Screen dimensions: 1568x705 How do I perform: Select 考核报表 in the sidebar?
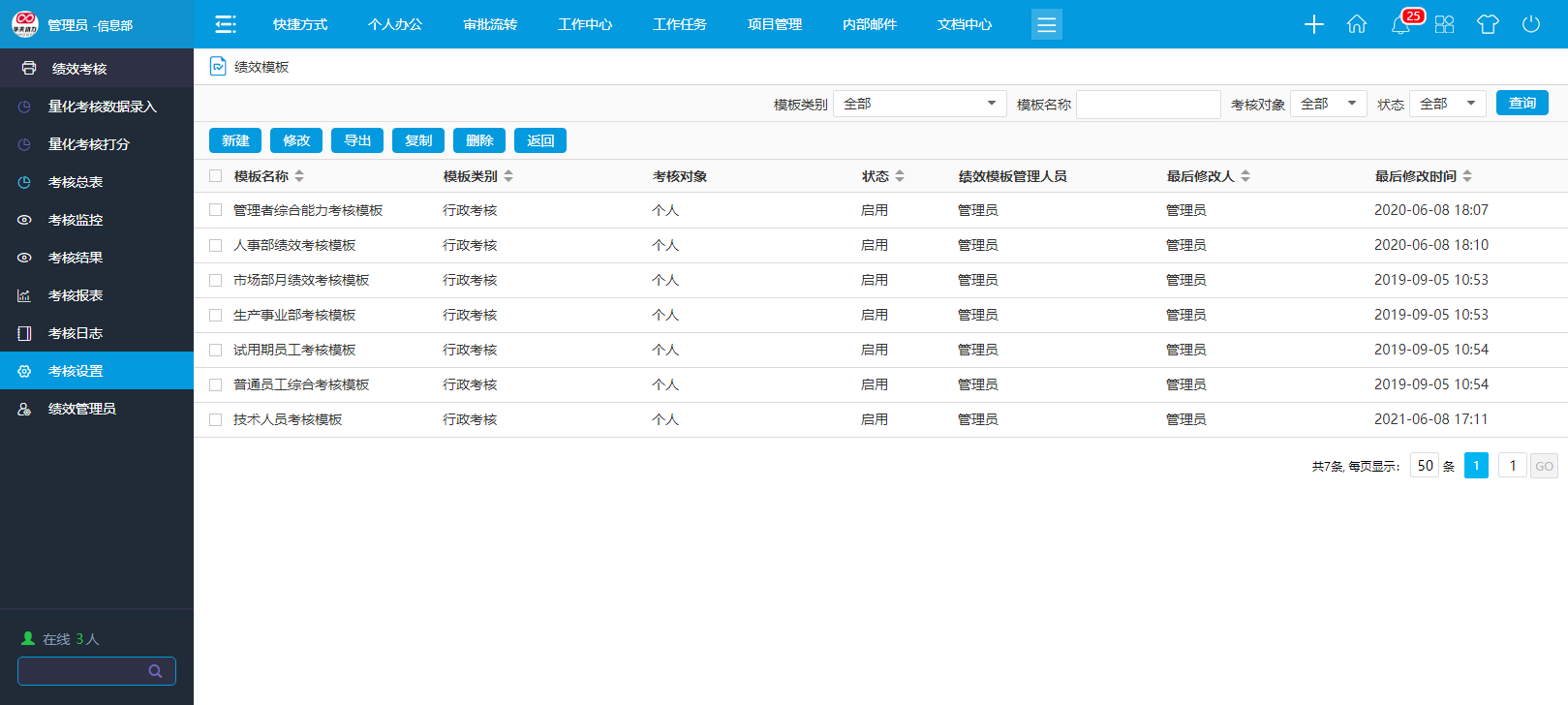76,295
